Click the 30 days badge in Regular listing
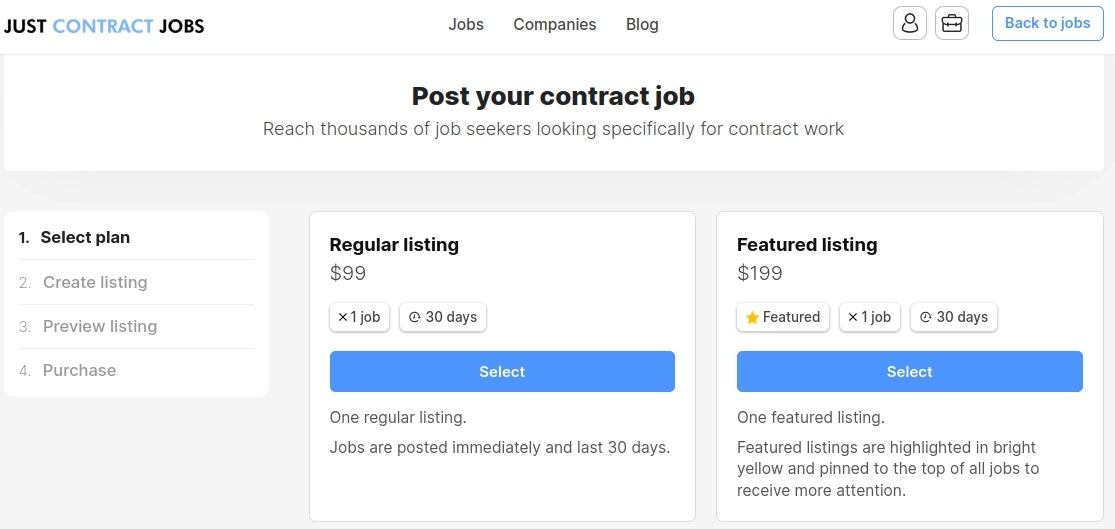 [x=443, y=317]
